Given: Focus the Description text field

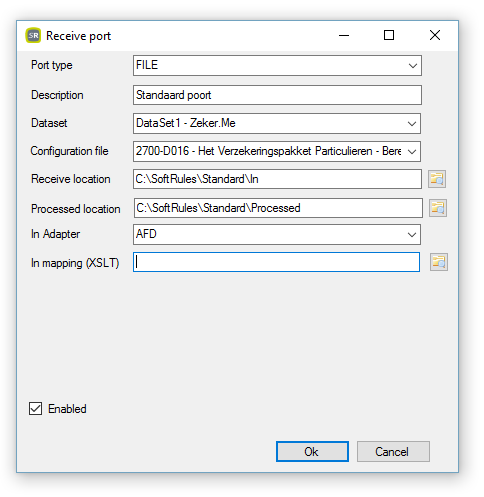Looking at the screenshot, I should coord(277,95).
